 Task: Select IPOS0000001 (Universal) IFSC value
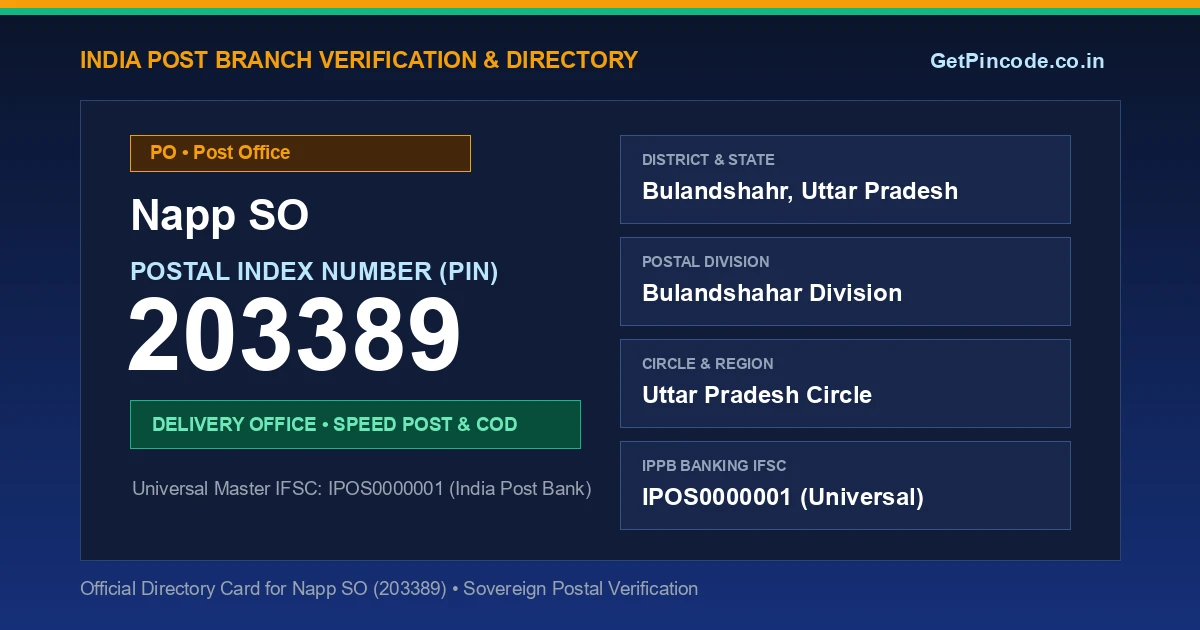point(783,497)
